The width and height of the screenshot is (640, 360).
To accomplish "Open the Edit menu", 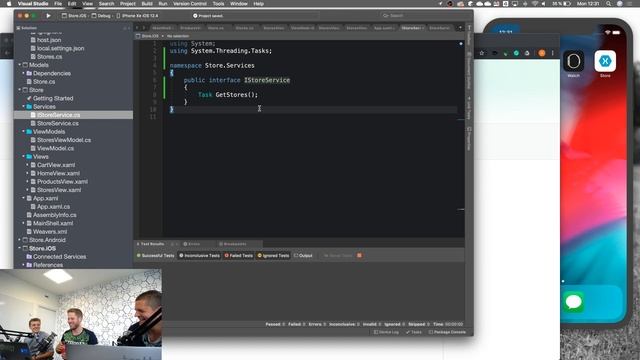I will point(72,4).
